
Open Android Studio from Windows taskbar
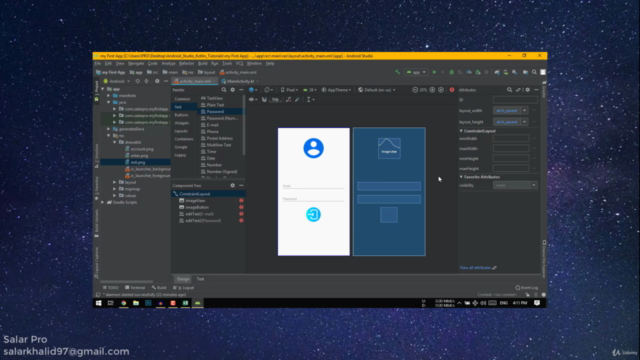click(198, 303)
